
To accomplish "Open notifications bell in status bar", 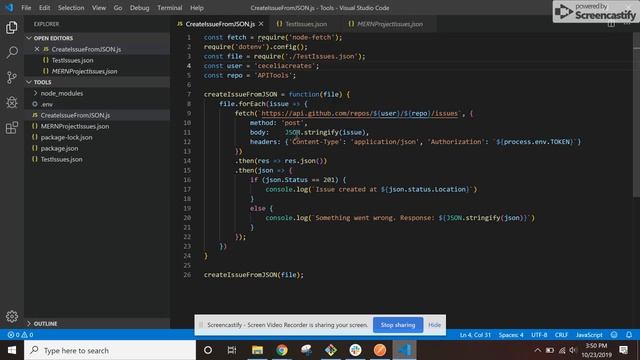I will [629, 335].
